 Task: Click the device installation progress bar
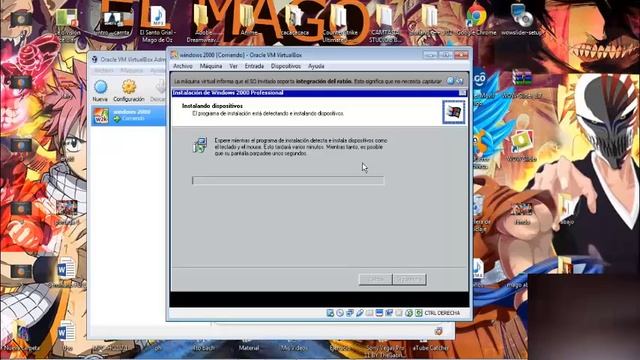288,180
